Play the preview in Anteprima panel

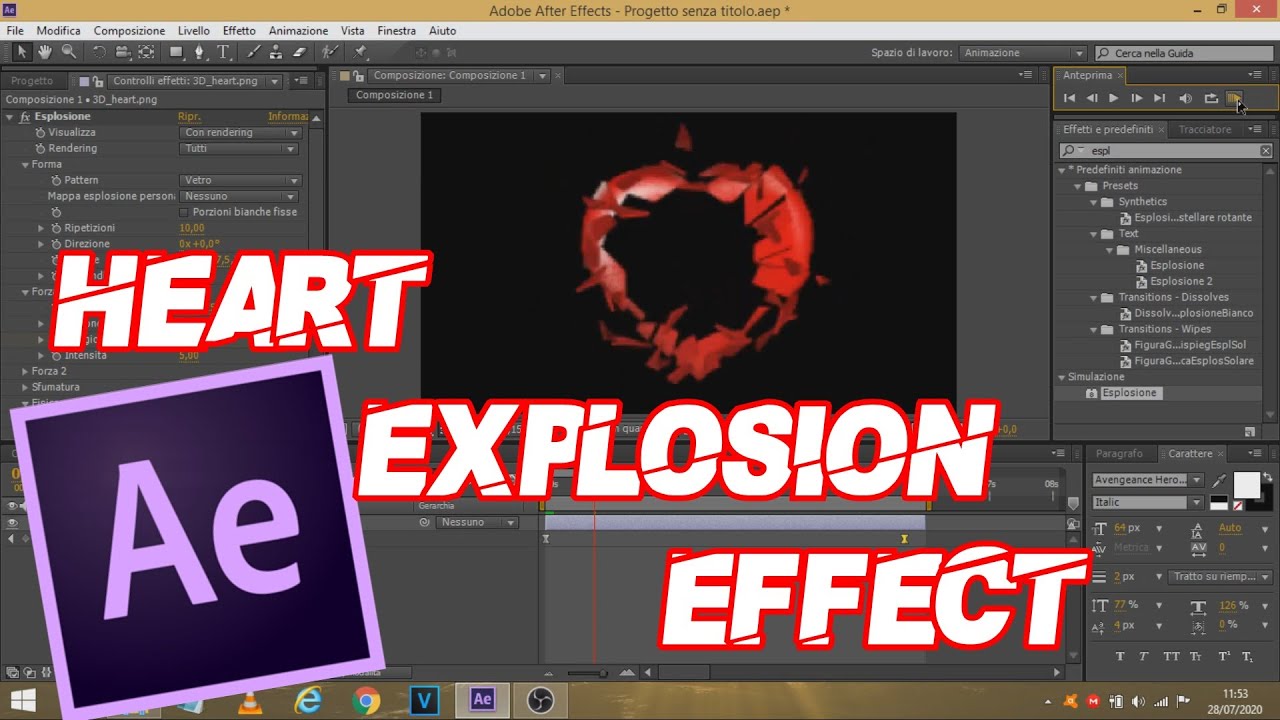(1114, 98)
